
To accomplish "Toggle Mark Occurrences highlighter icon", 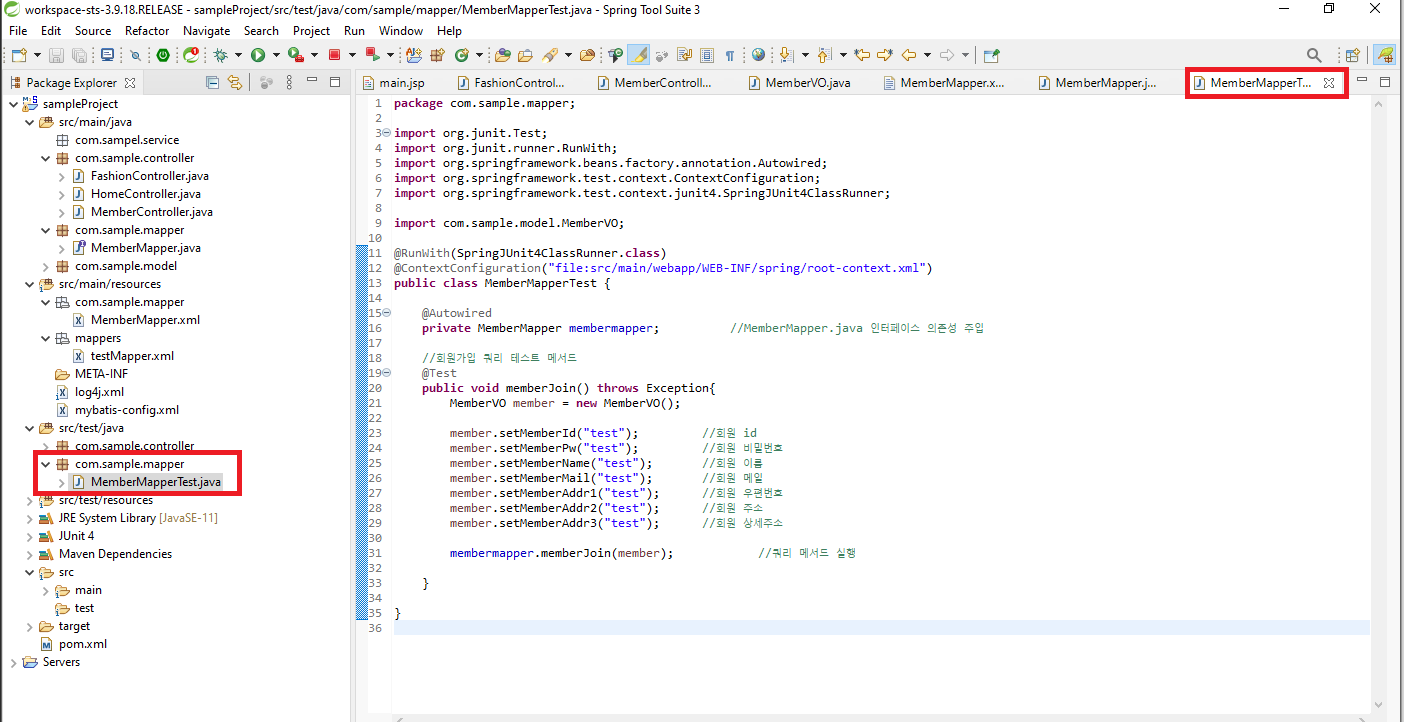I will click(639, 55).
